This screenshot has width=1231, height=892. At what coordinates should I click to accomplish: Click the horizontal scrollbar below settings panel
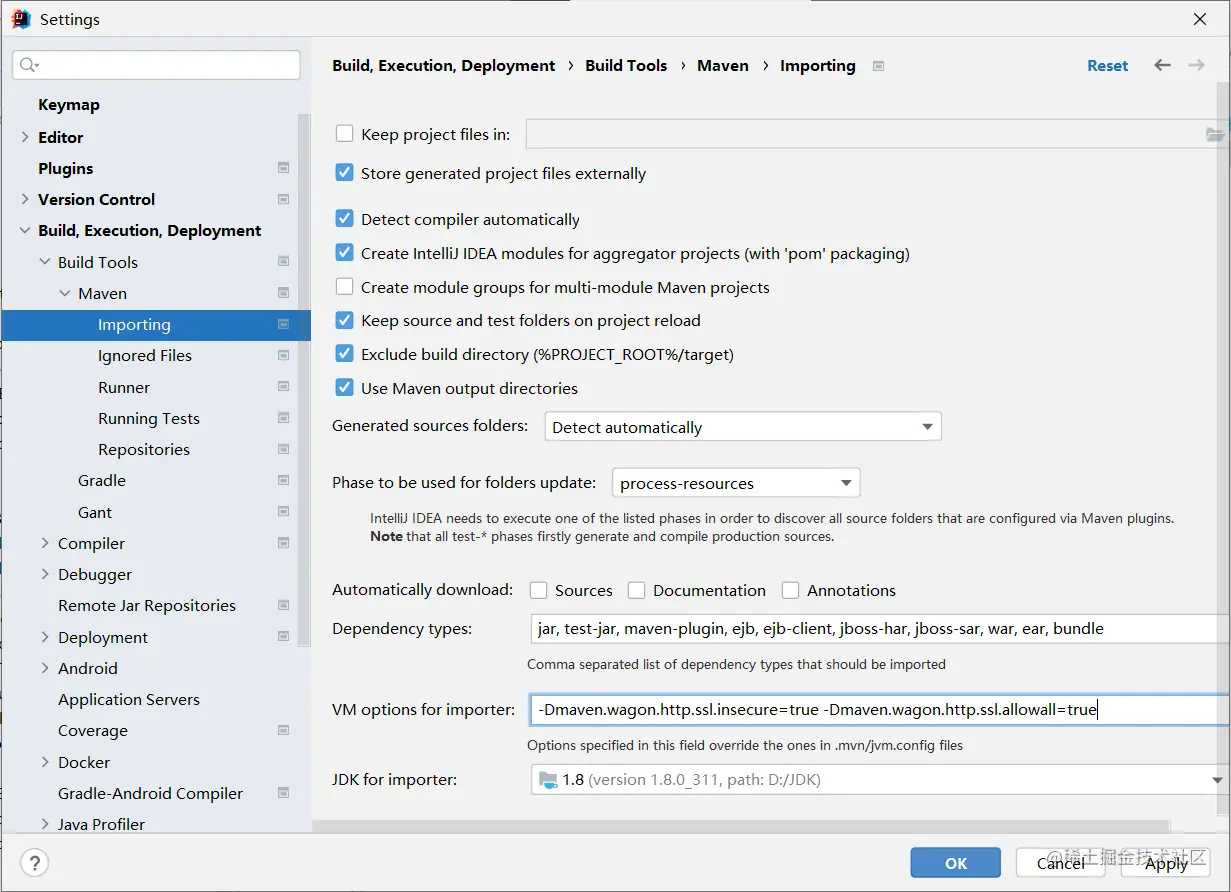point(741,827)
